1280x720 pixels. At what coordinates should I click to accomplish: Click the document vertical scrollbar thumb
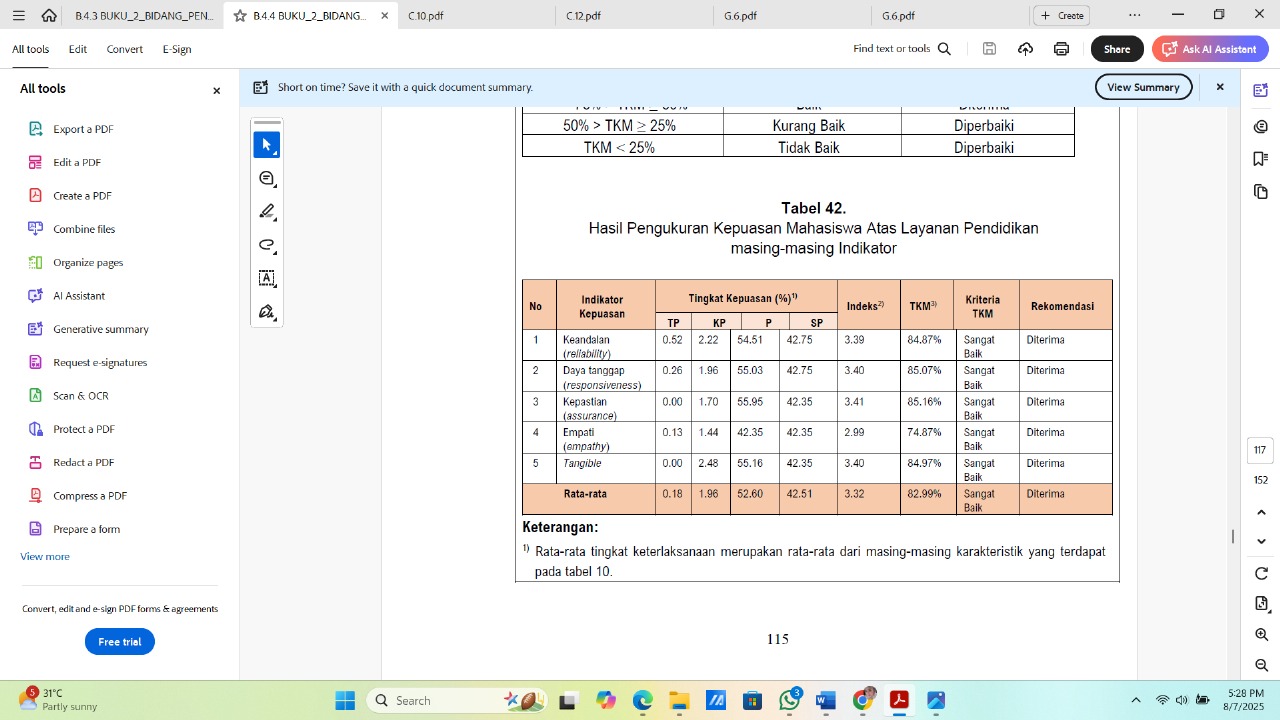(1233, 537)
